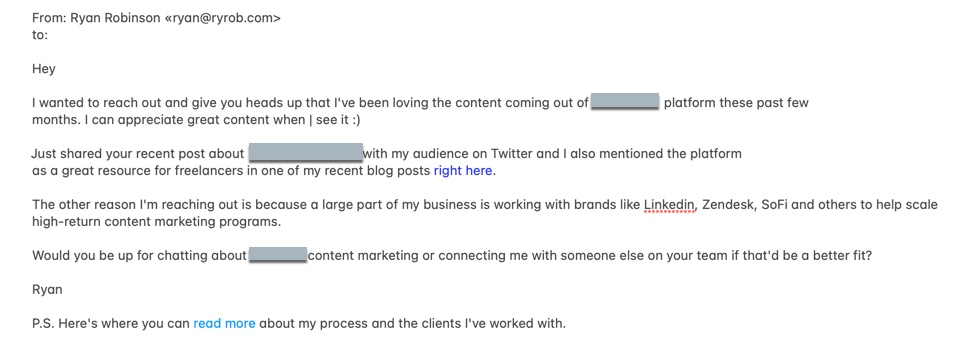The height and width of the screenshot is (360, 967).
Task: Click the redacted box before "platform these past few"
Action: click(x=625, y=102)
